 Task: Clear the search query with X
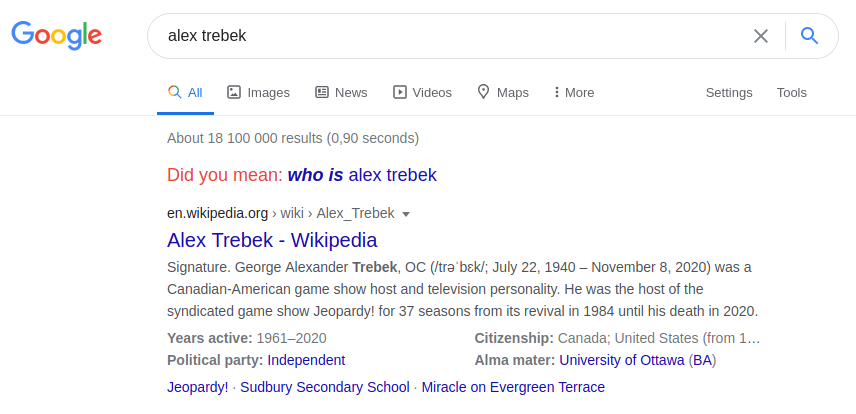pos(760,36)
